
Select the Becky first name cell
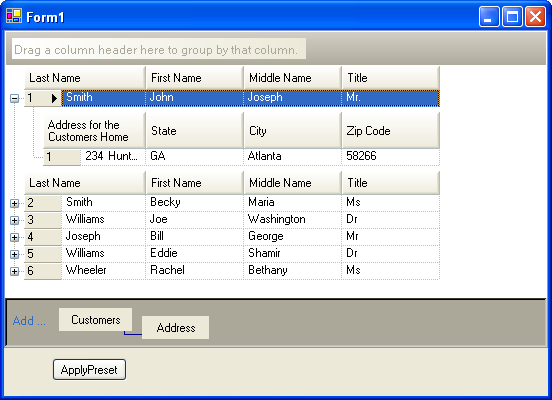[x=195, y=202]
